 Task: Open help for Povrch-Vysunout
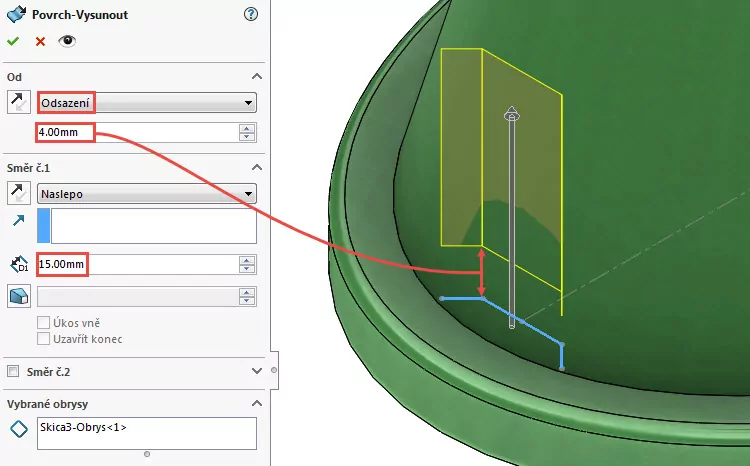click(x=251, y=14)
